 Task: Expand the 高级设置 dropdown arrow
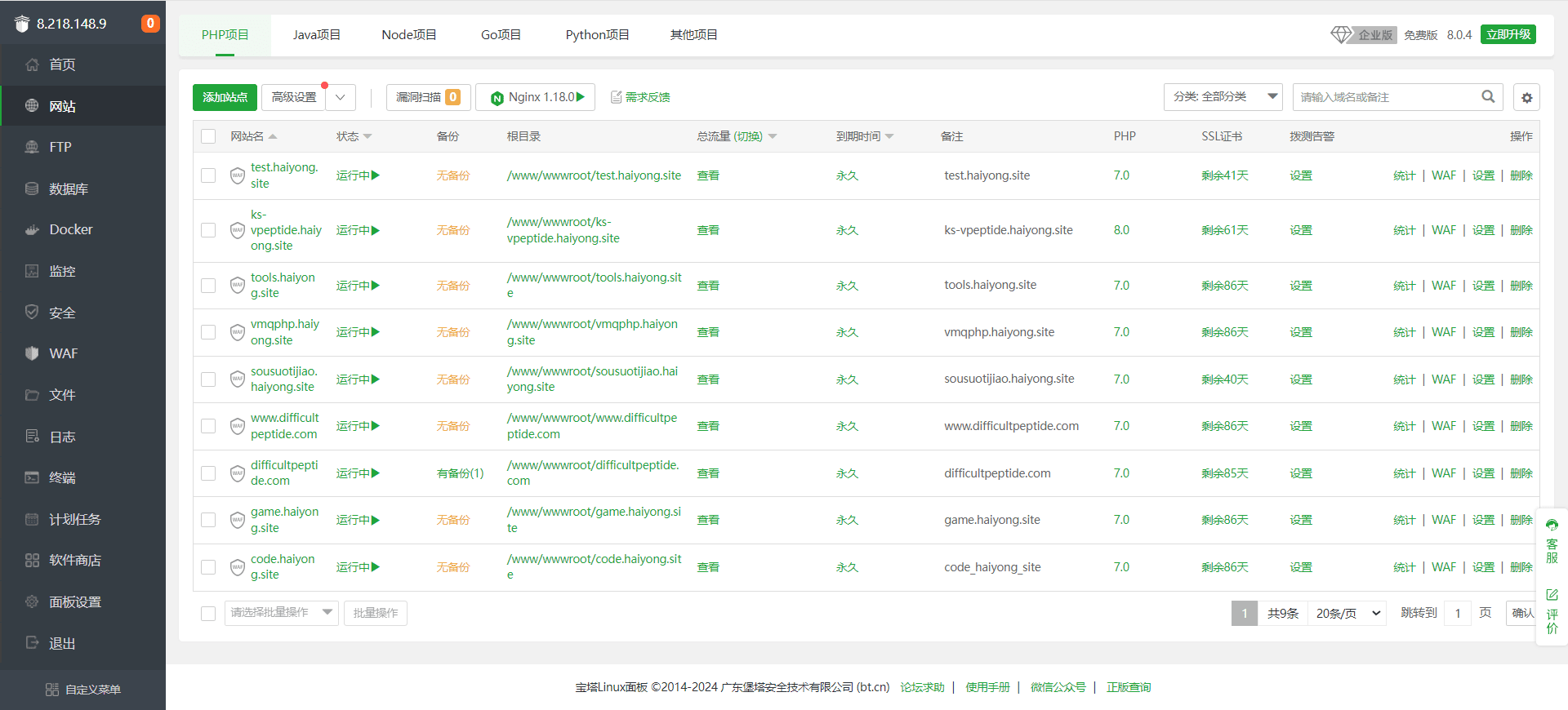(x=341, y=97)
